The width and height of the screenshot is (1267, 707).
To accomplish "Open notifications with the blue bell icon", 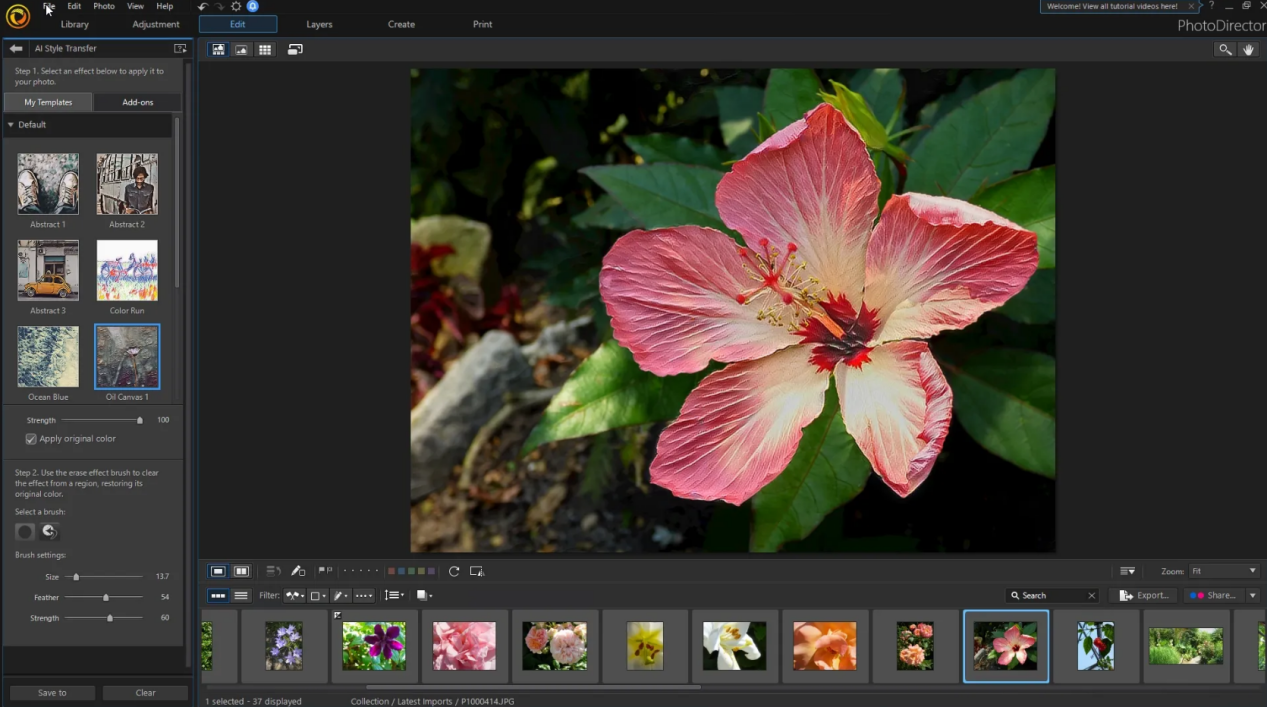I will 253,6.
